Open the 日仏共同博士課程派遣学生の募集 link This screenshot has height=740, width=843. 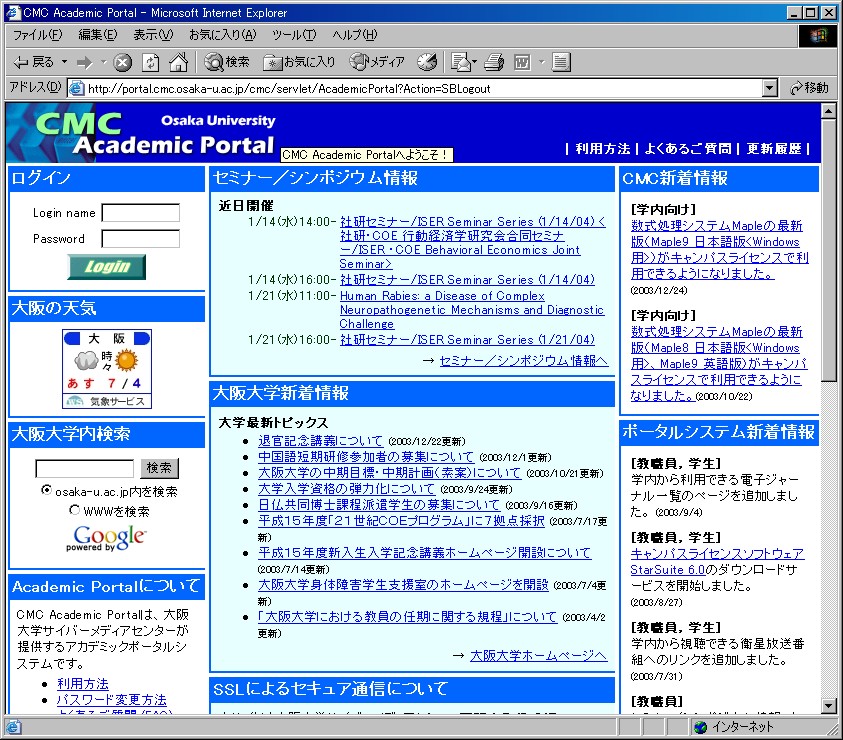[x=378, y=505]
